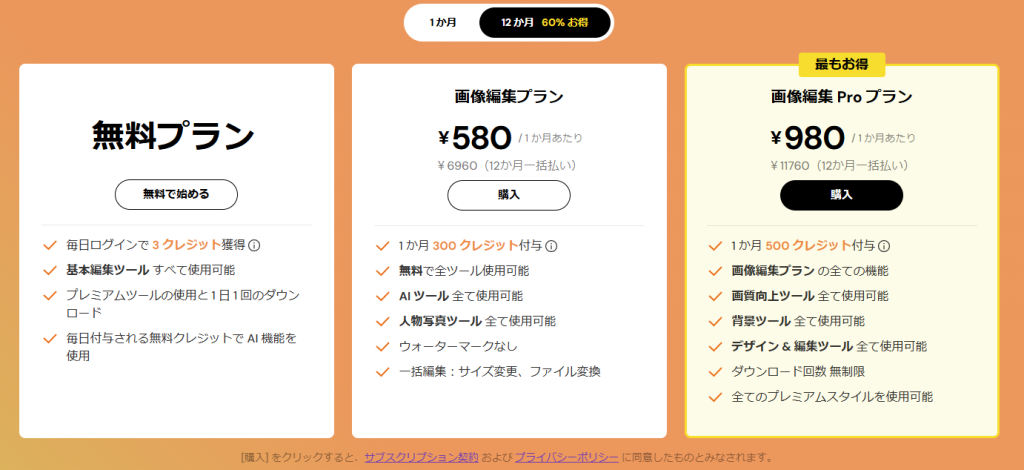Open the サブスクリプション契約 link
Viewport: 1024px width, 470px height.
point(421,457)
